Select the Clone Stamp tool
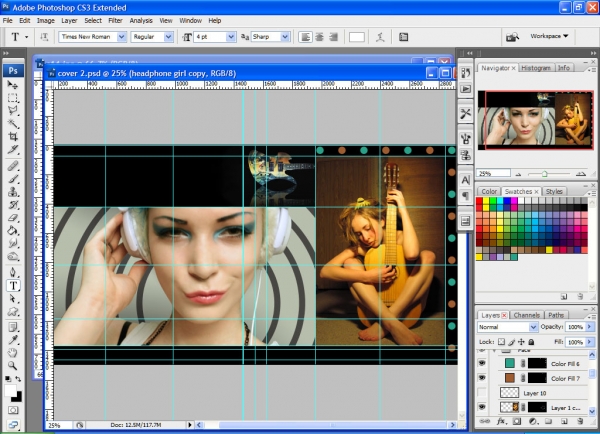Viewport: 600px width, 434px height. [x=13, y=192]
